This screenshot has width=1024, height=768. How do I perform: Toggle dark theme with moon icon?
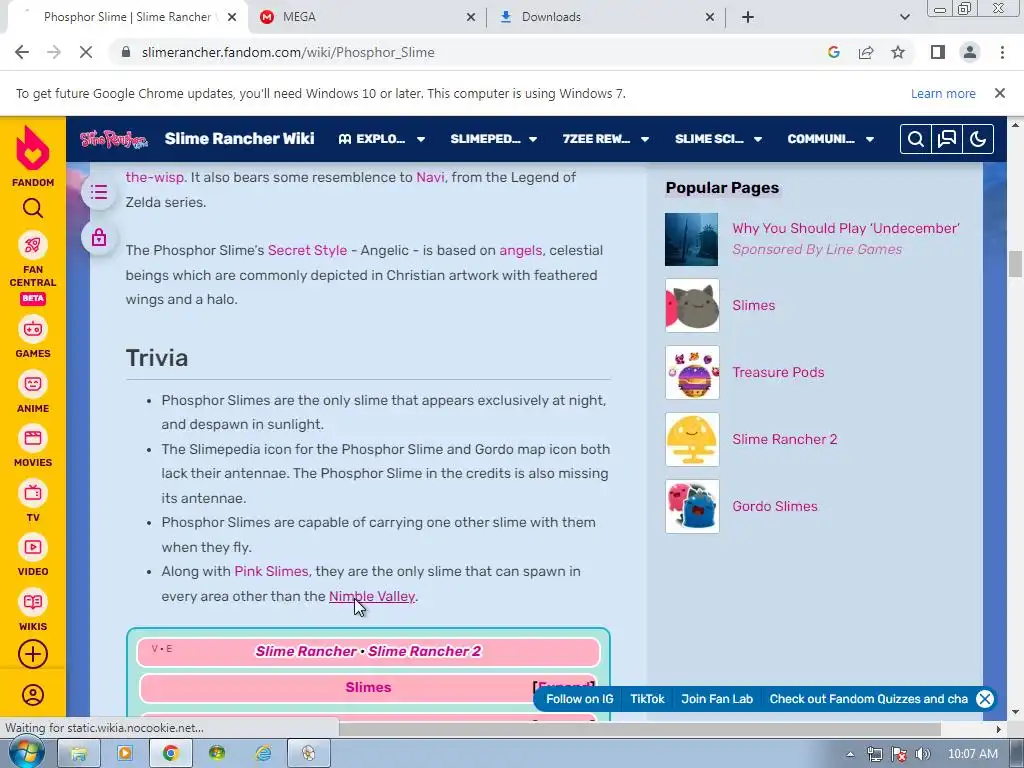tap(978, 139)
